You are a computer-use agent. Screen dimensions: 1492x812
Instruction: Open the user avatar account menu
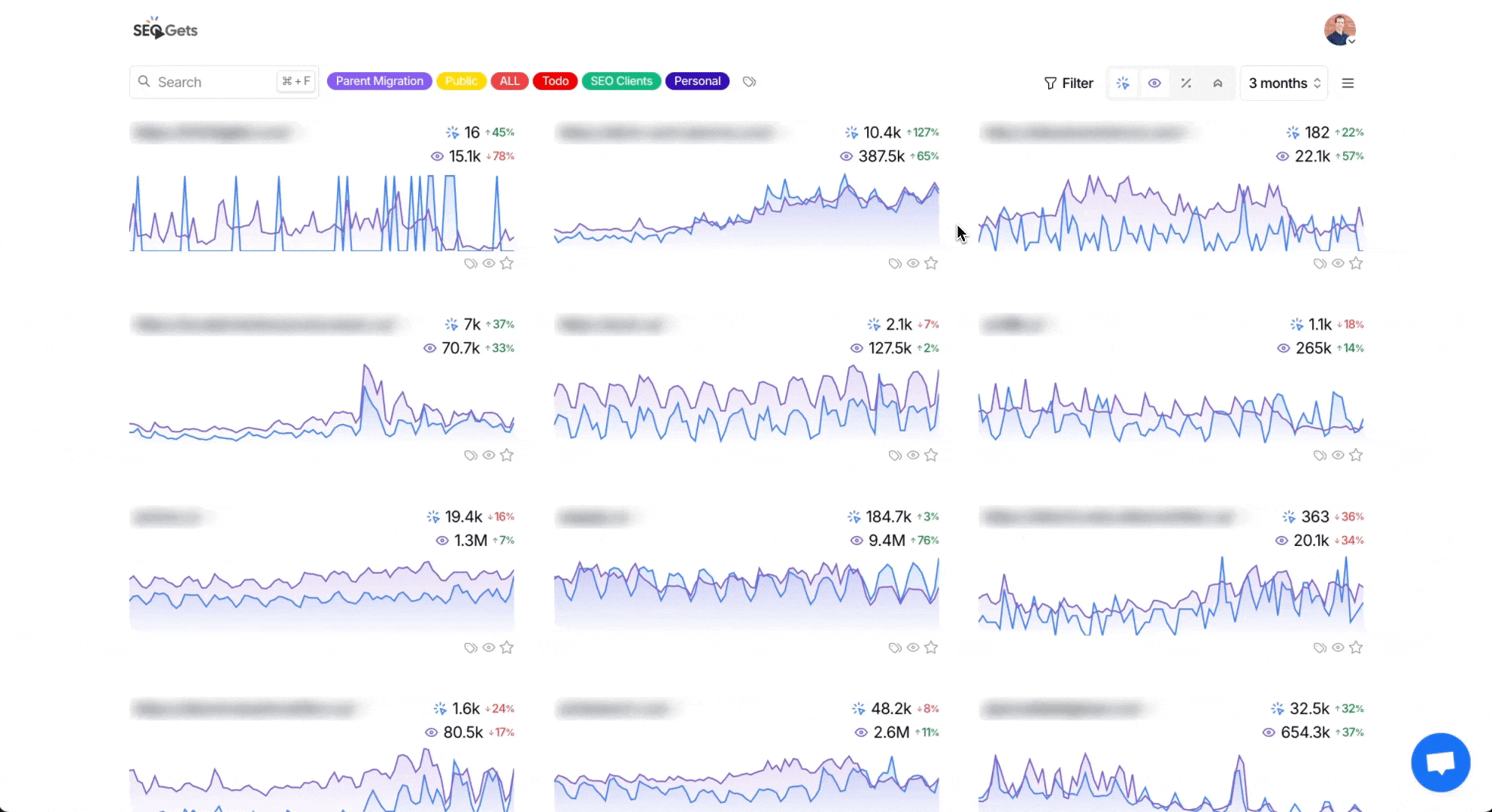[x=1339, y=30]
